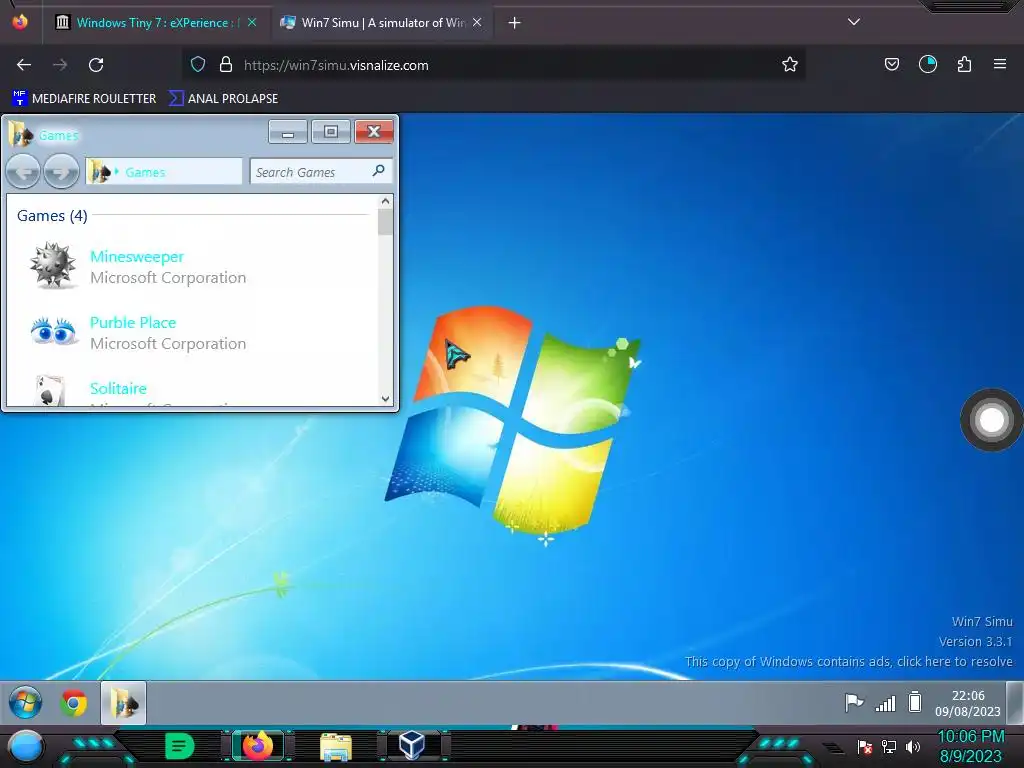
Task: Click Firefox forward arrow
Action: point(60,65)
